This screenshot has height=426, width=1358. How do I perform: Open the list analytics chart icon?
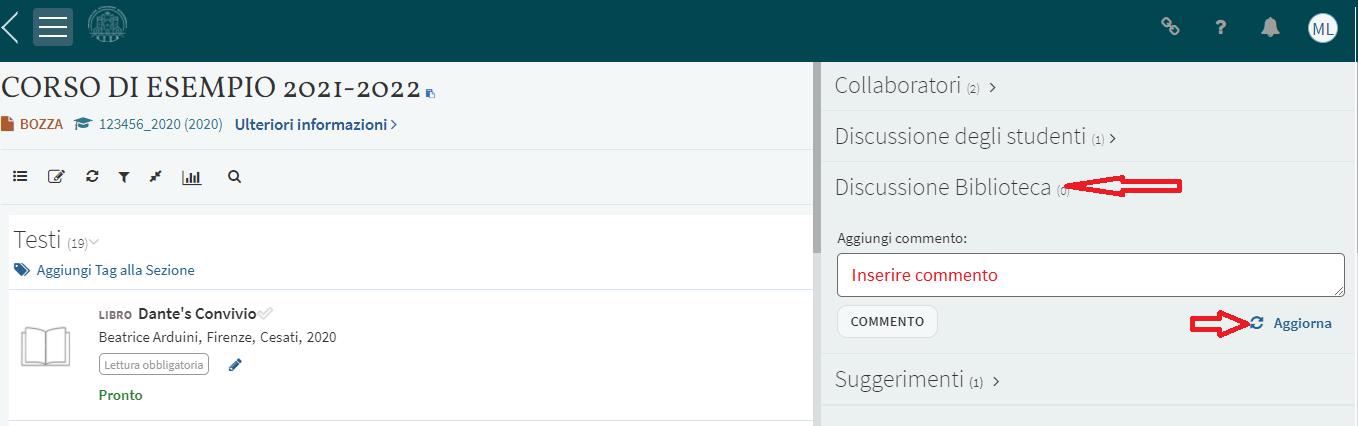(x=191, y=177)
